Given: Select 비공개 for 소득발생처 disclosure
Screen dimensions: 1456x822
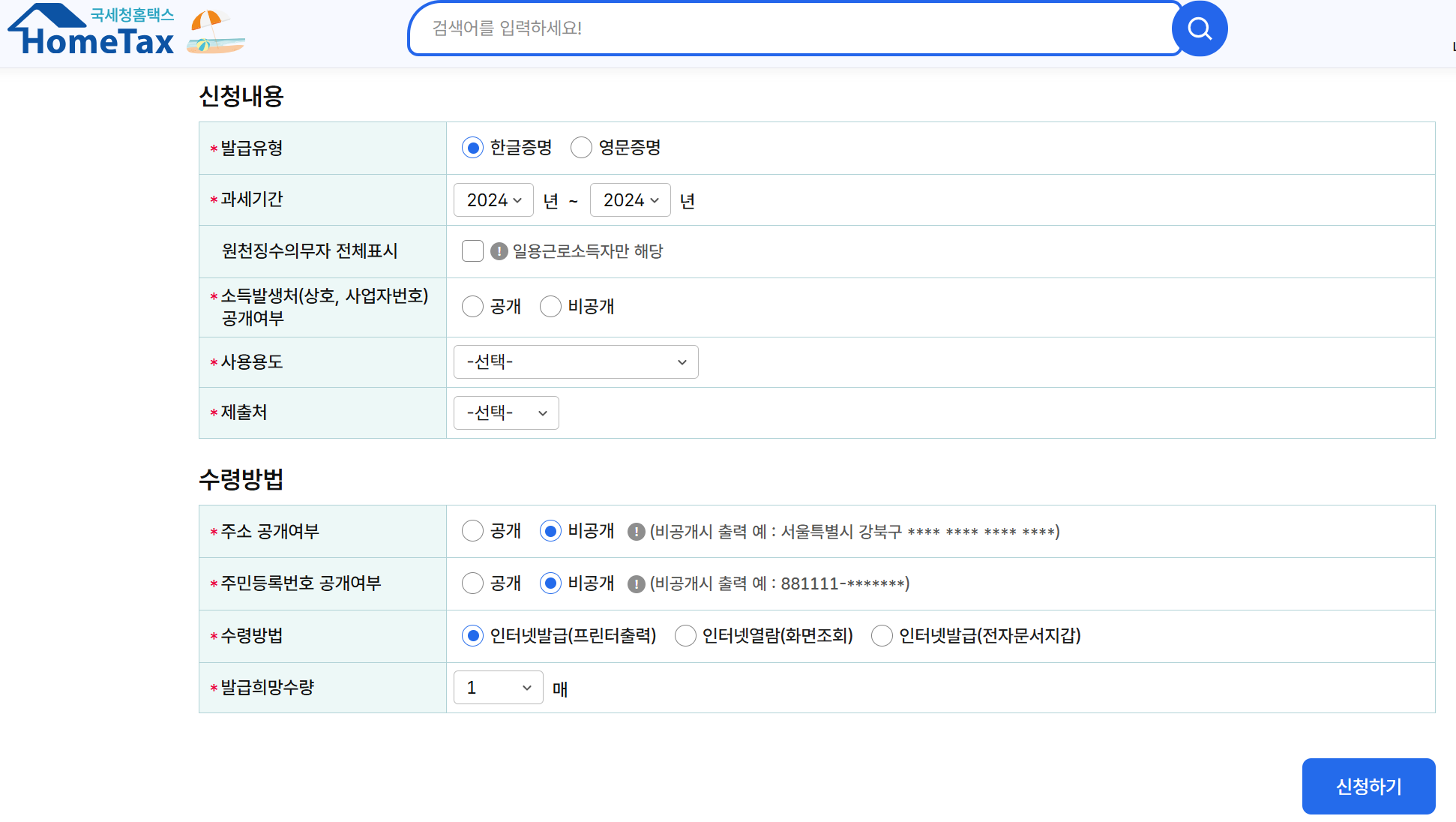Looking at the screenshot, I should pos(551,307).
